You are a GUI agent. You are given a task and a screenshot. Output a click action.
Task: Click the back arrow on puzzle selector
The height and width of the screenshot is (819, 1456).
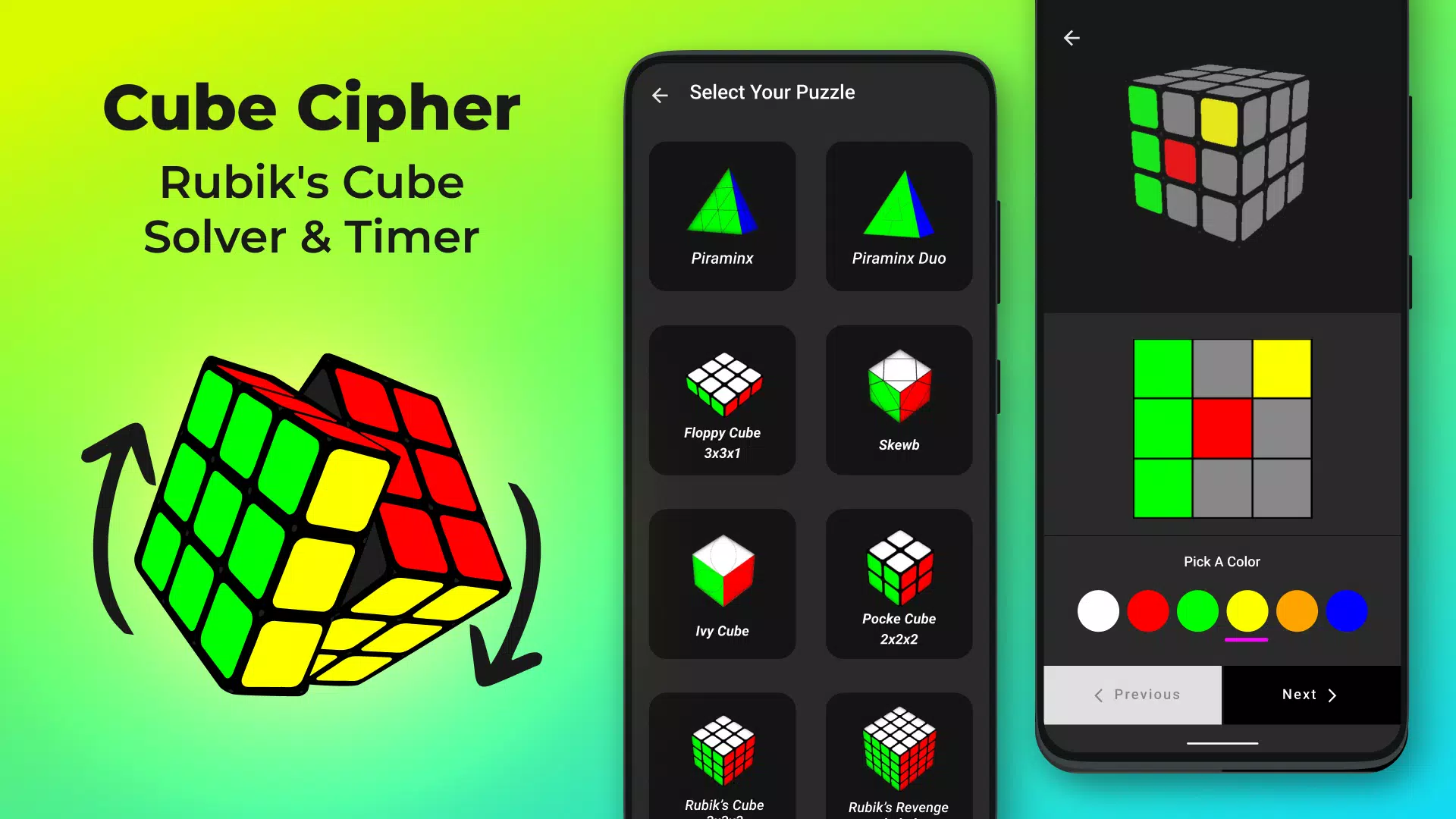[660, 94]
